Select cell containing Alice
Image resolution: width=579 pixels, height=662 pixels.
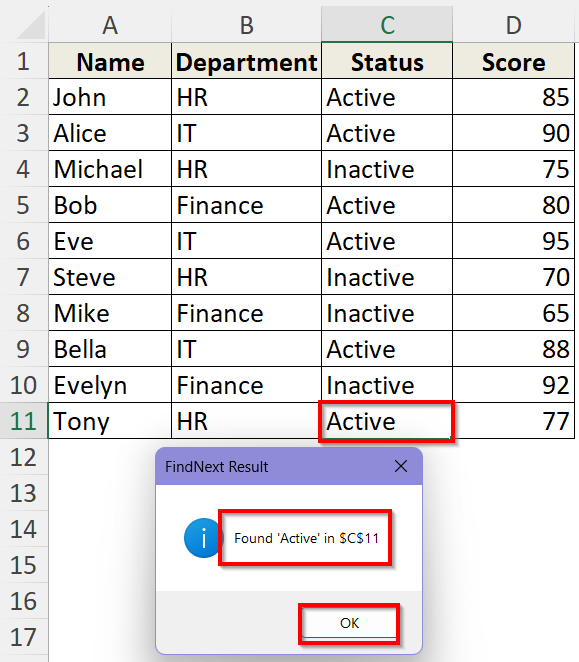(x=110, y=133)
